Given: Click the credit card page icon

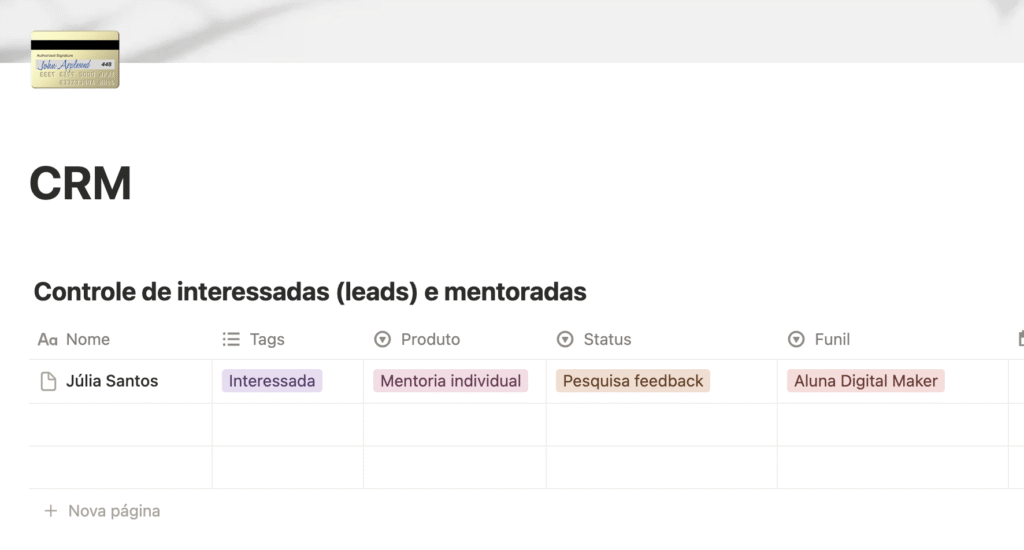Looking at the screenshot, I should click(75, 59).
